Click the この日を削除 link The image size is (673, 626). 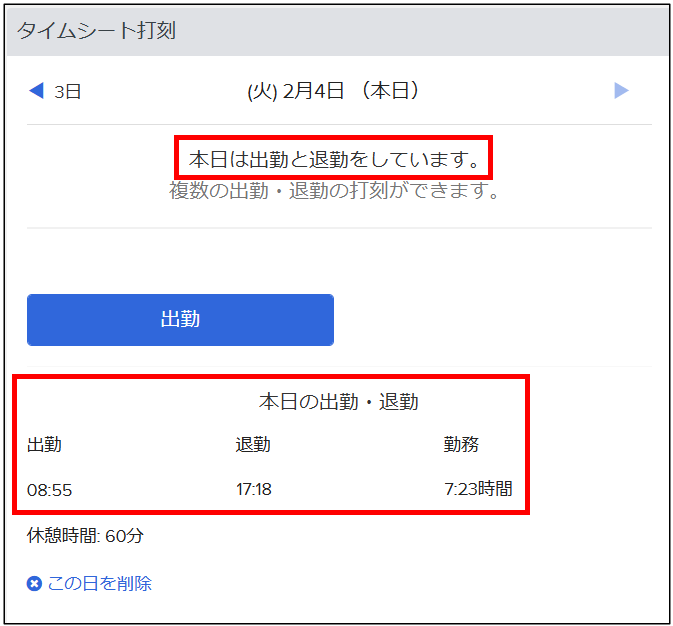[99, 584]
